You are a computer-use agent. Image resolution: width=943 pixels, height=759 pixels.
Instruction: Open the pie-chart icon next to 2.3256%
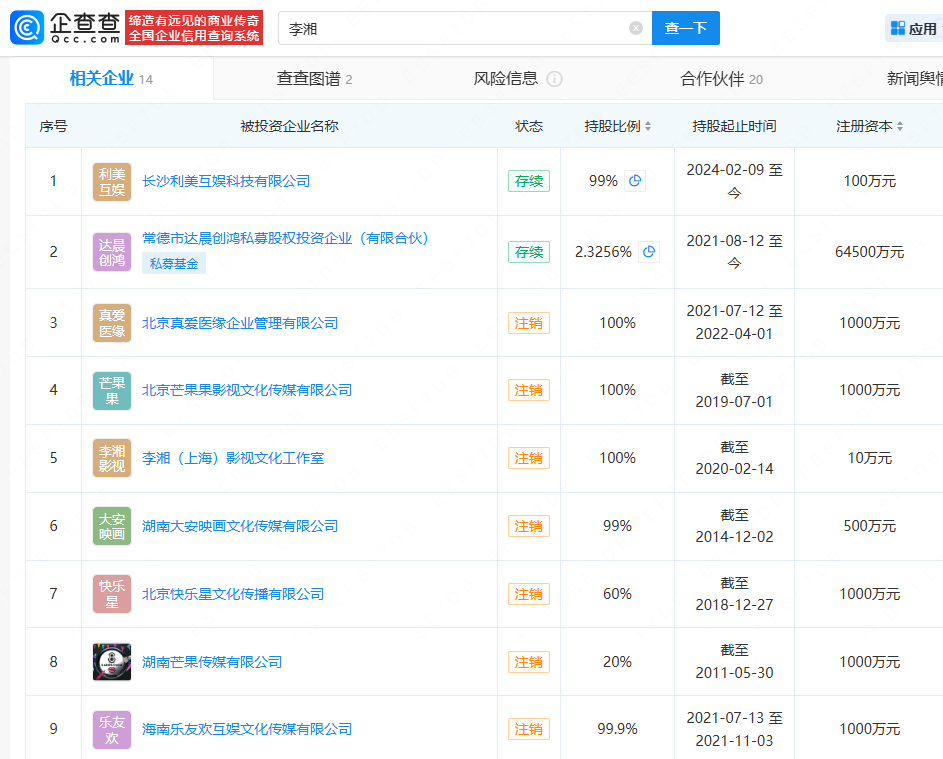click(649, 252)
